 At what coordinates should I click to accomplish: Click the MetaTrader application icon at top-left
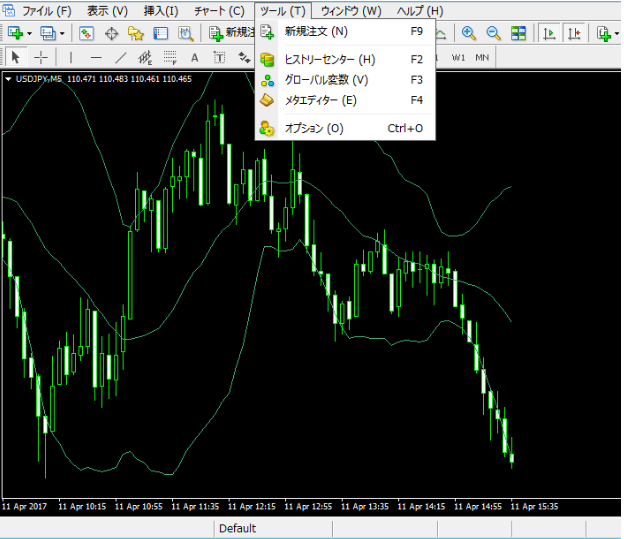click(x=8, y=10)
